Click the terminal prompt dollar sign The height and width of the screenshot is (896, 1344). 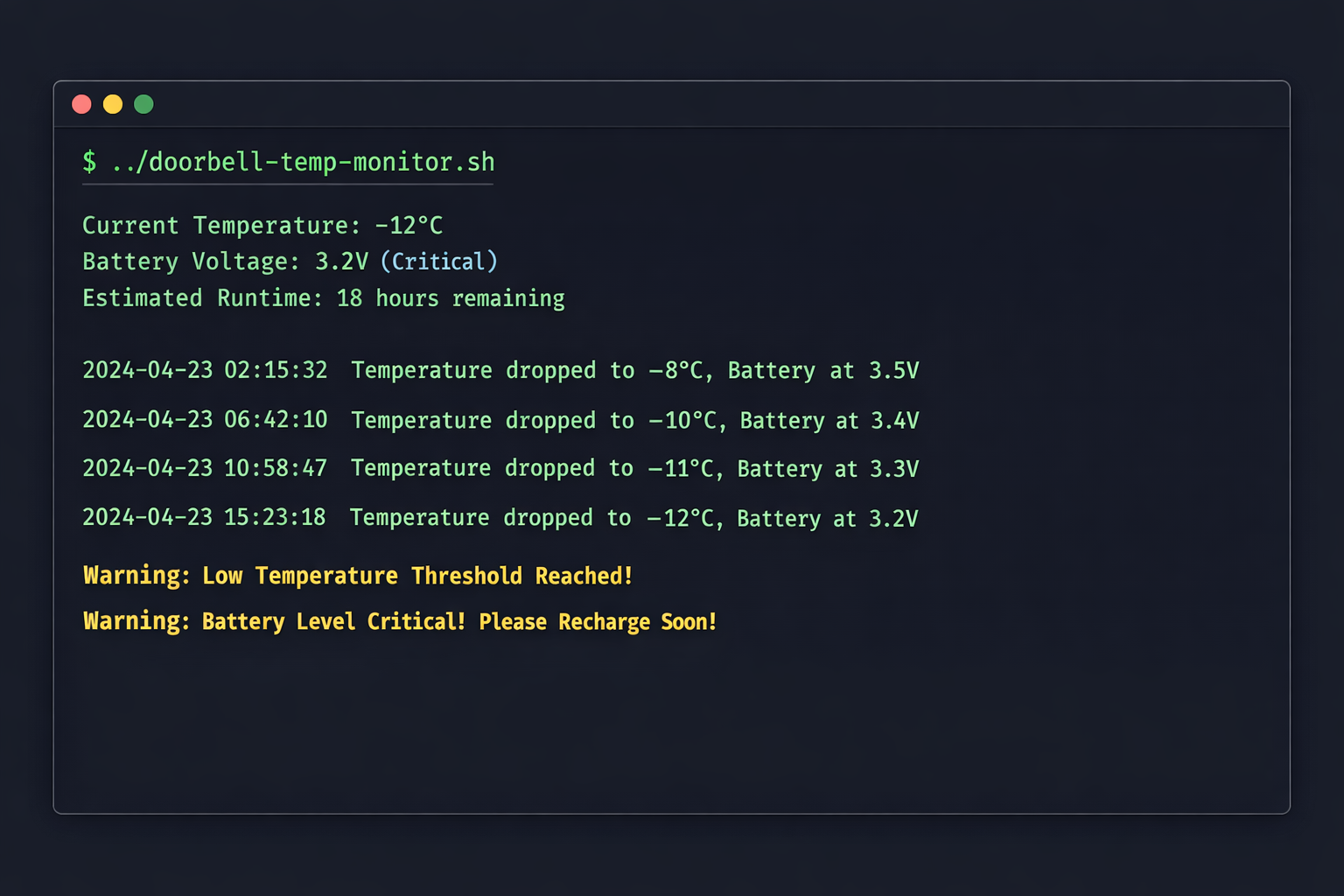click(x=88, y=162)
